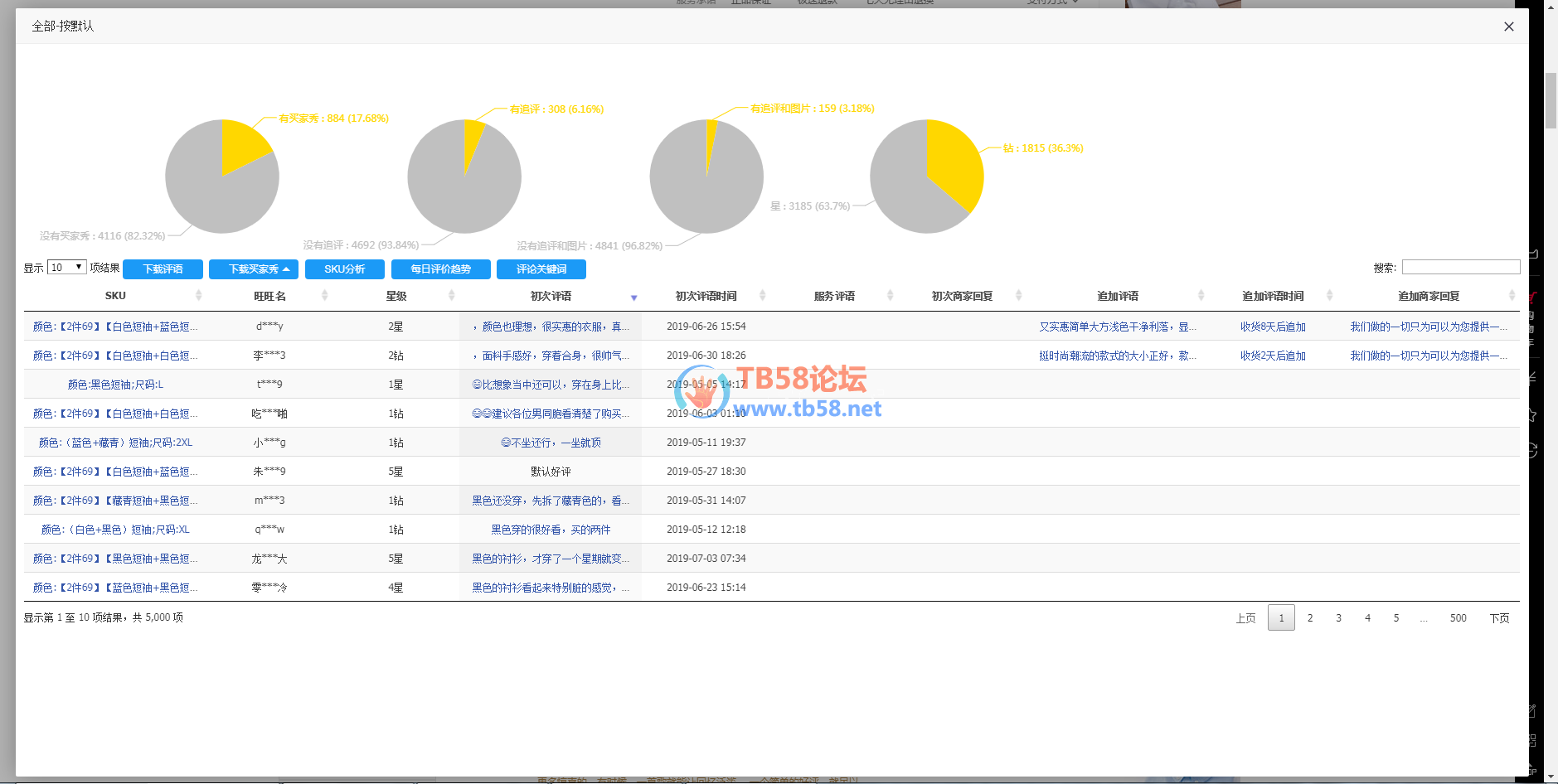Click sort icon in 初次评语时间 column header
The width and height of the screenshot is (1558, 784).
762,296
